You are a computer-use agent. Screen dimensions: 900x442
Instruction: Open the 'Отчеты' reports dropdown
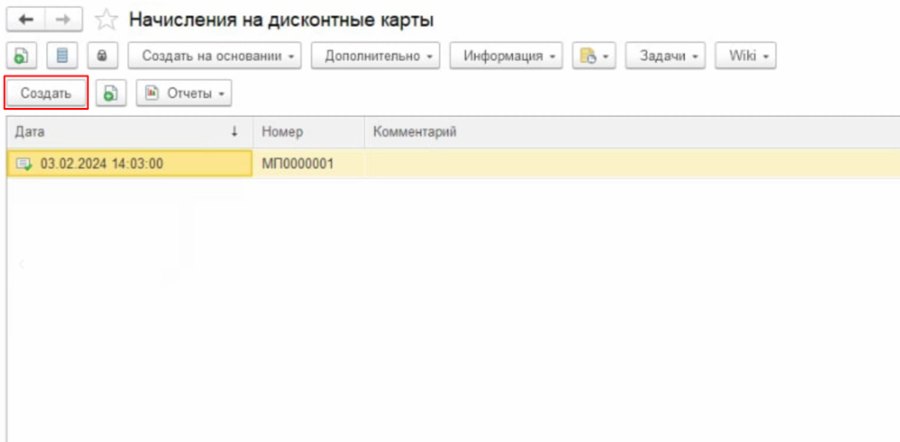click(x=184, y=93)
